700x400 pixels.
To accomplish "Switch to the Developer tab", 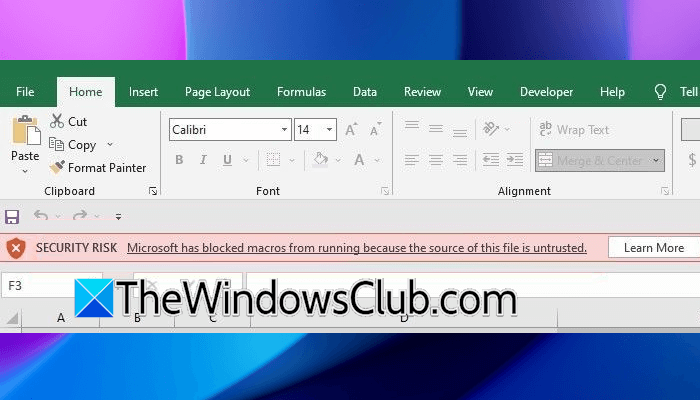I will pos(546,92).
